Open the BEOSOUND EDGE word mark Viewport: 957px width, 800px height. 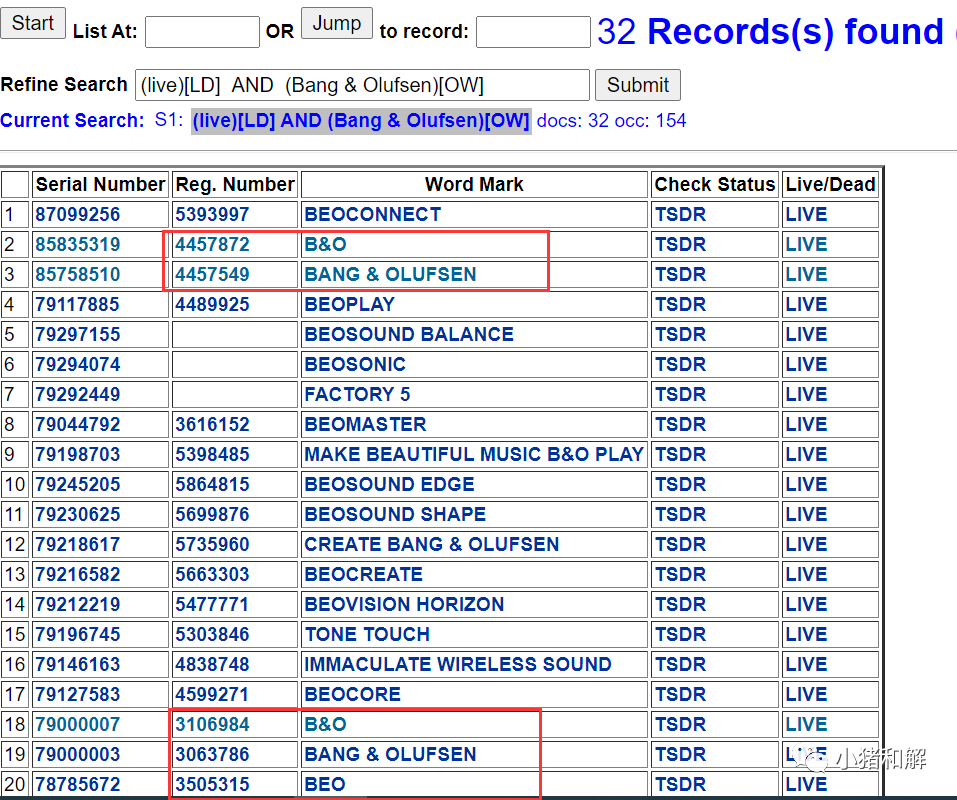[389, 484]
